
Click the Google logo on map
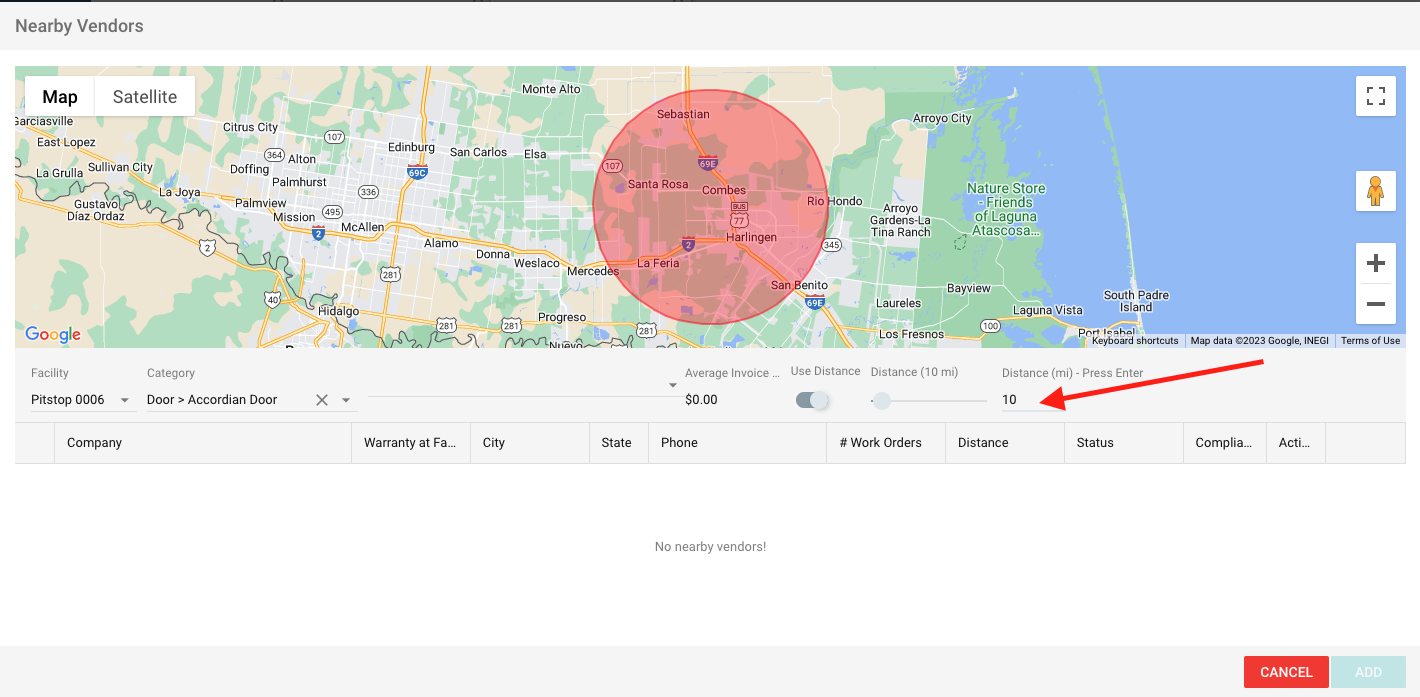(53, 335)
